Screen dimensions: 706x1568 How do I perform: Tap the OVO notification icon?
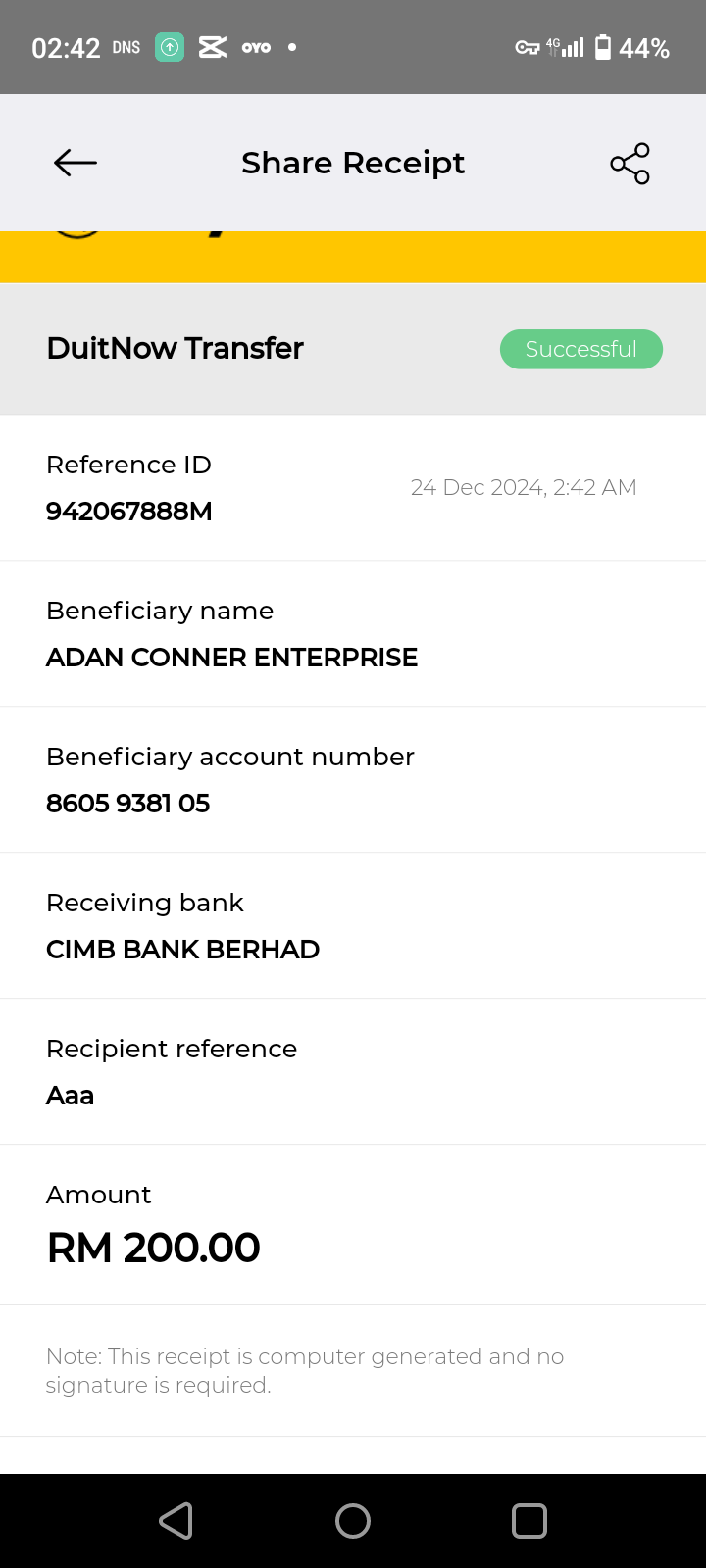click(256, 47)
